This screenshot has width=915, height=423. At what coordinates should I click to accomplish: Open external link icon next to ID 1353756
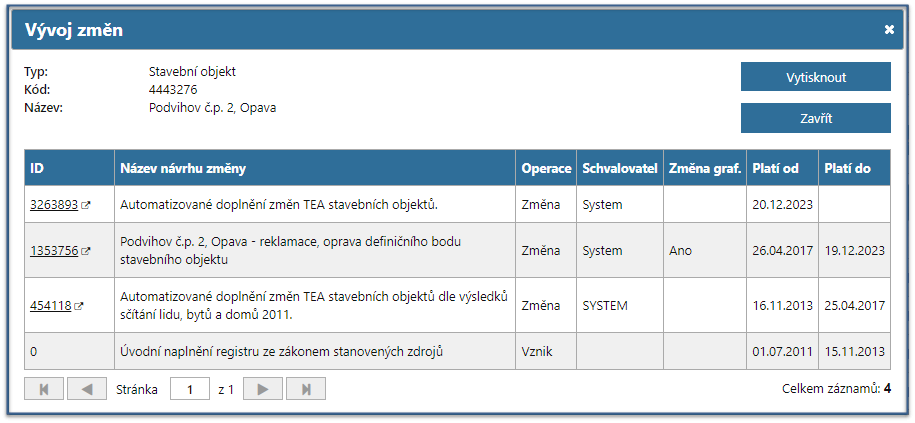pyautogui.click(x=85, y=251)
